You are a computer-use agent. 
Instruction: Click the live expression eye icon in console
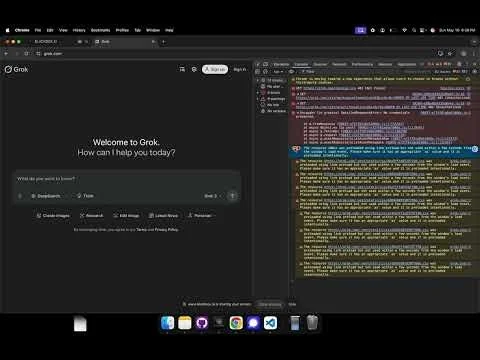pos(291,71)
